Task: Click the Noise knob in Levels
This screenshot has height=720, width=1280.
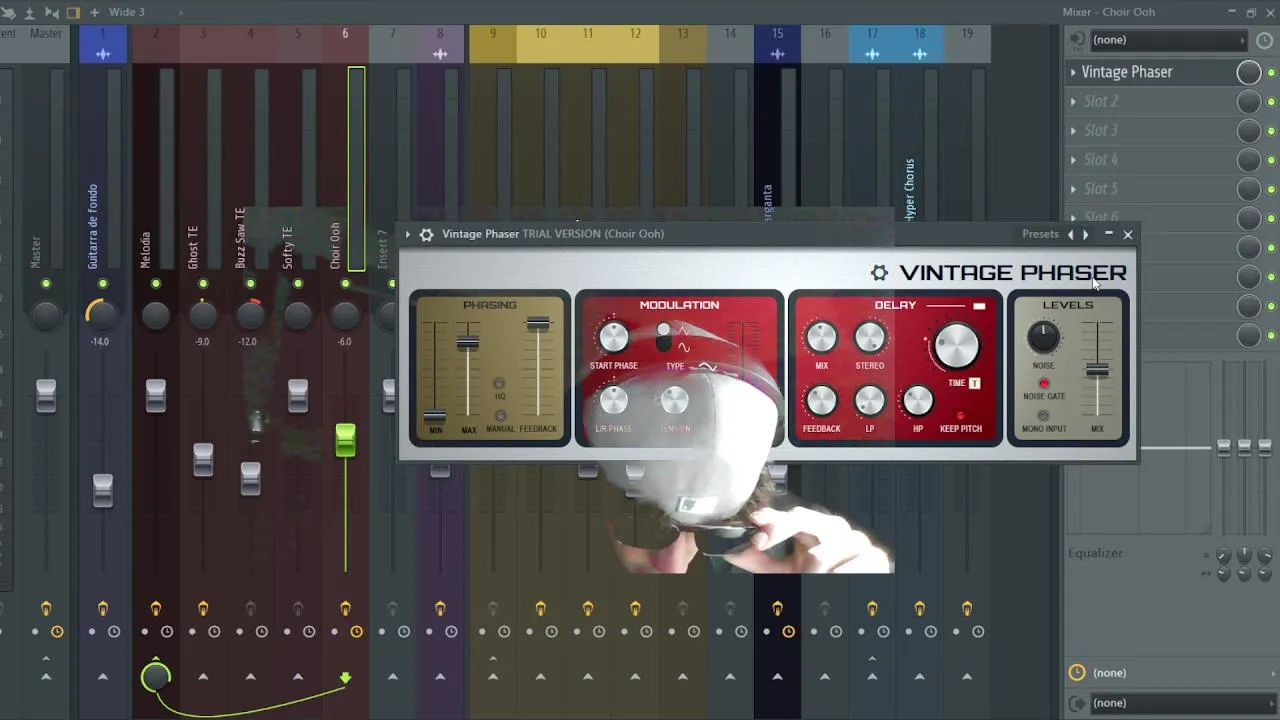Action: 1043,337
